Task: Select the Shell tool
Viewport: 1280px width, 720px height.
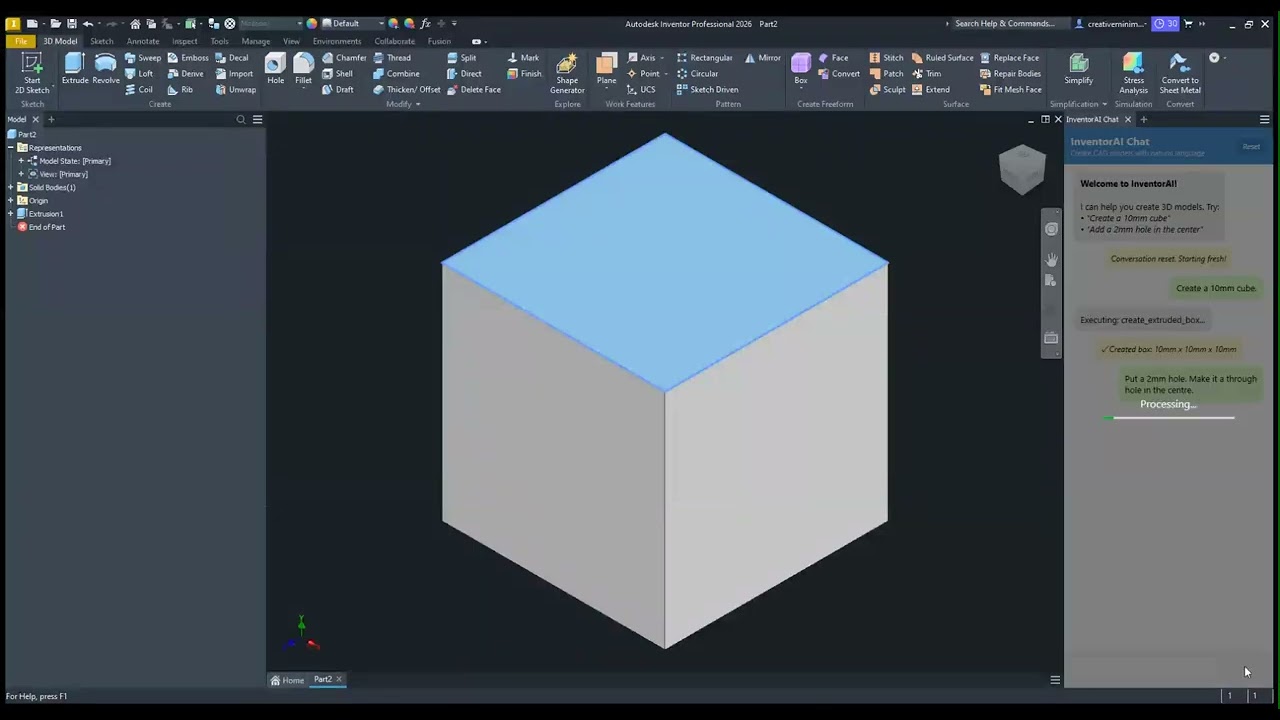Action: pos(337,74)
